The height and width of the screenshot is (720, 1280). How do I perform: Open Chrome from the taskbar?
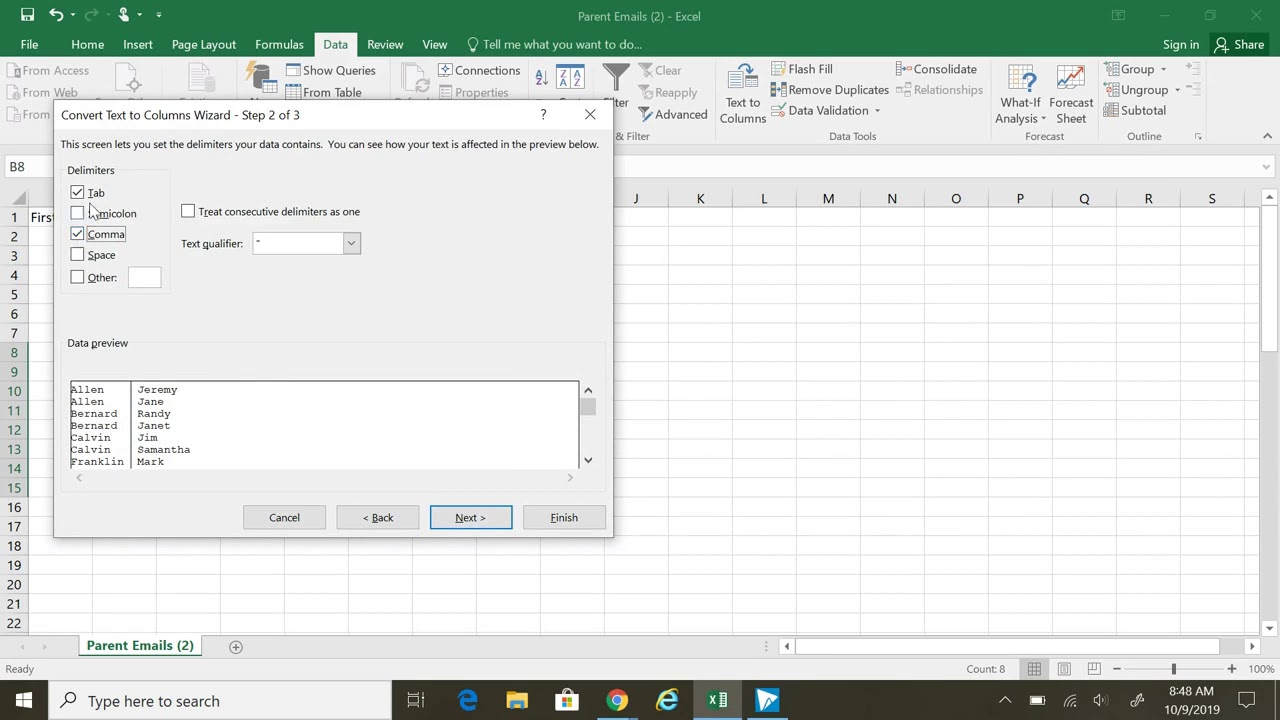617,700
